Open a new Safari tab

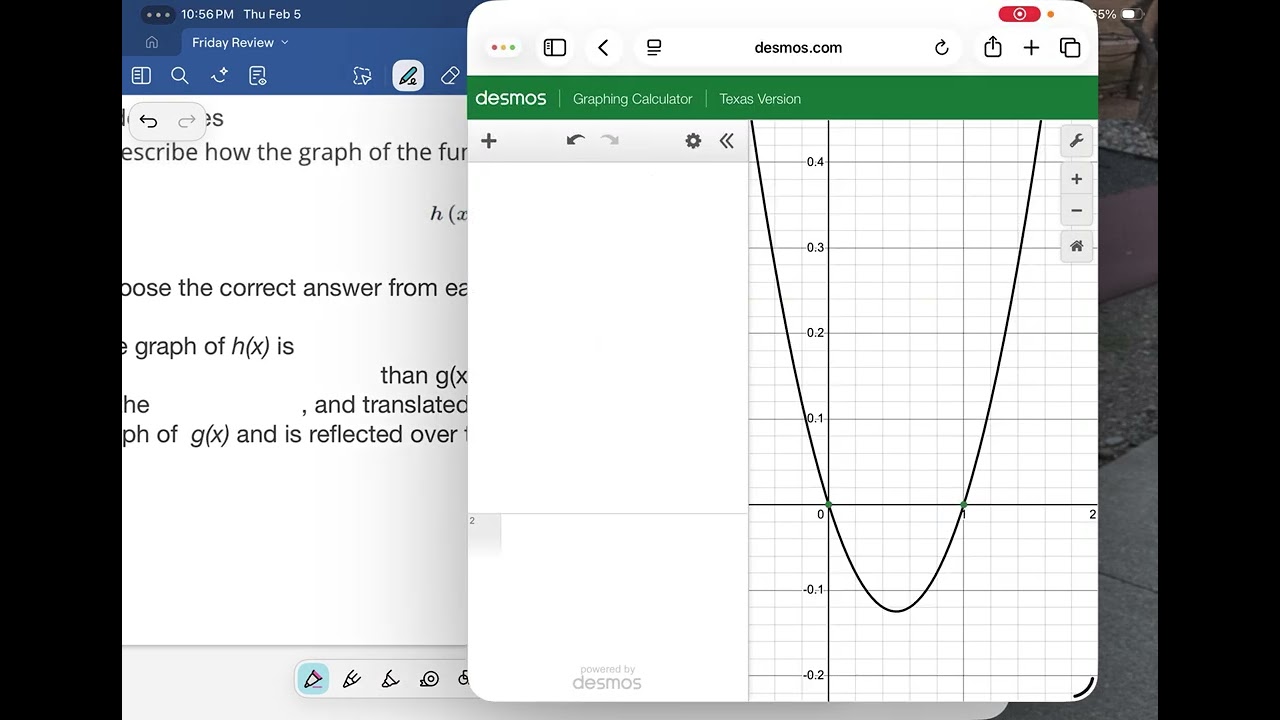coord(1031,47)
